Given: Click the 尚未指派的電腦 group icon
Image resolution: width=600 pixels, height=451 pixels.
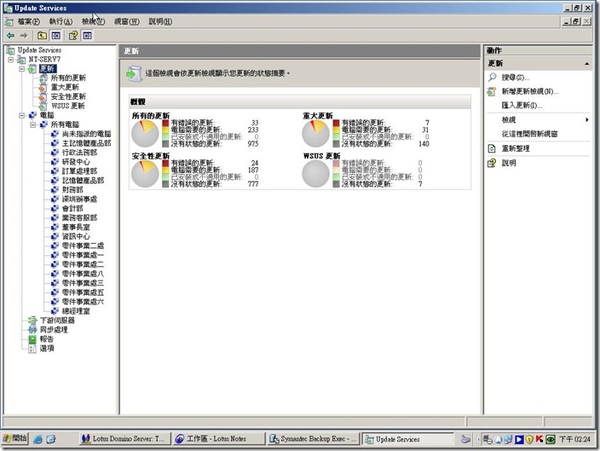Looking at the screenshot, I should click(x=55, y=134).
